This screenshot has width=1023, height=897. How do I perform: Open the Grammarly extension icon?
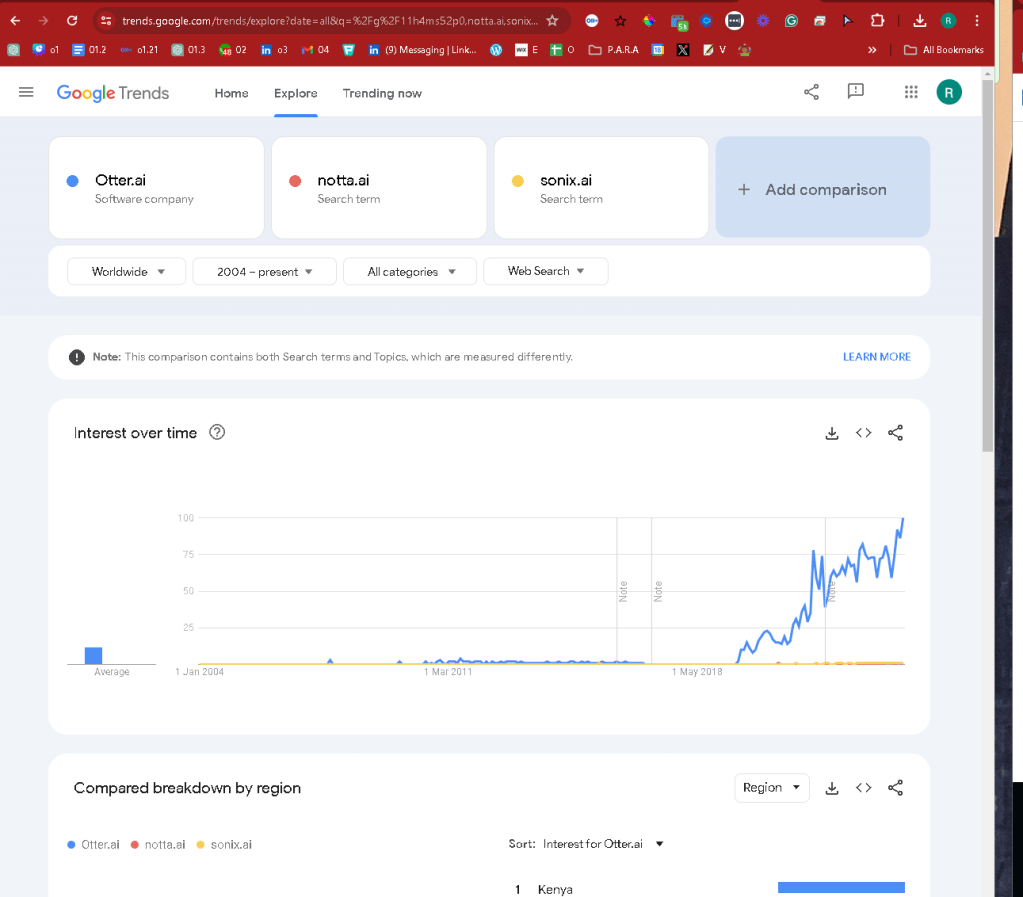pyautogui.click(x=791, y=21)
